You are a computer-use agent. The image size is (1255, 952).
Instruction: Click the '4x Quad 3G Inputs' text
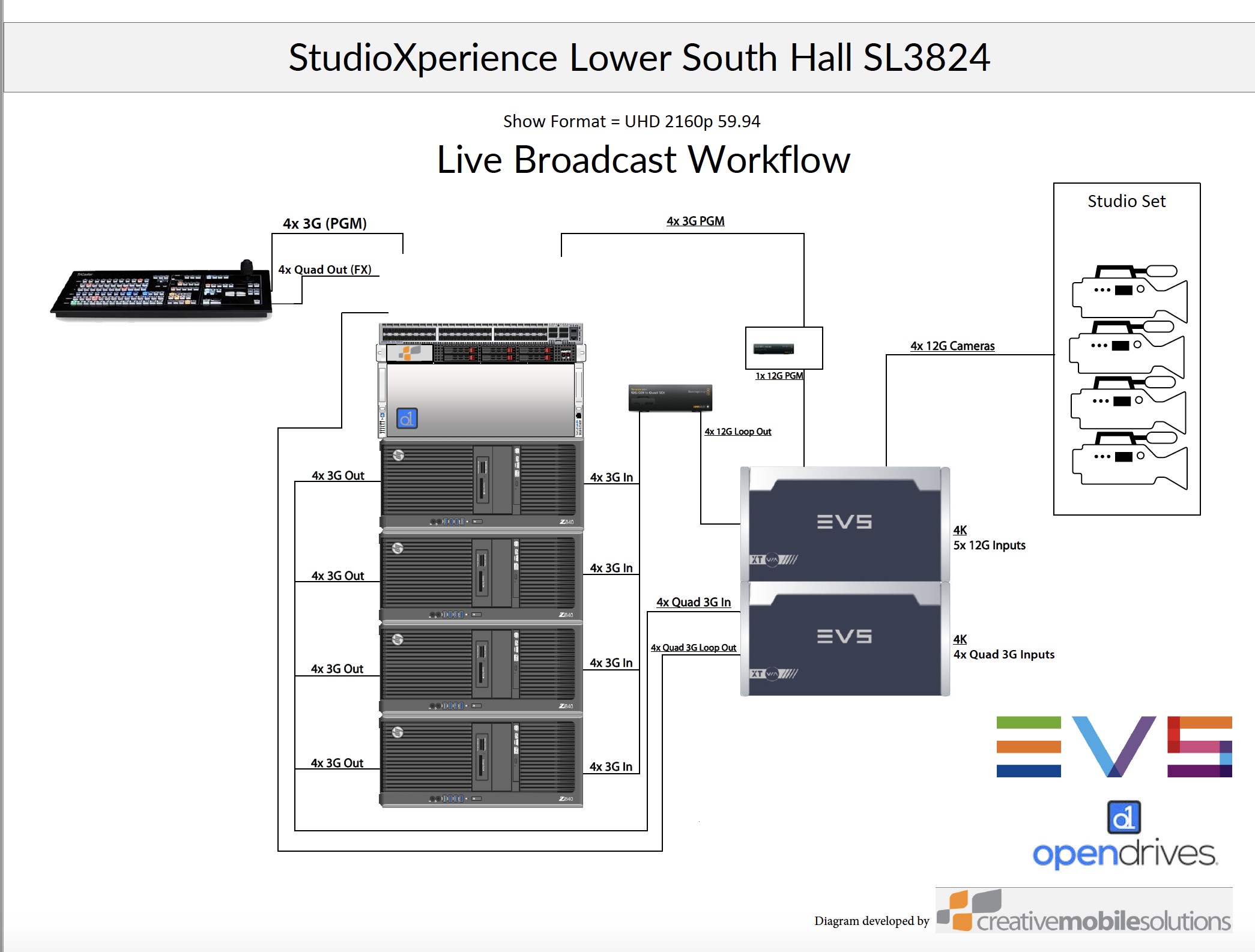(x=1004, y=654)
